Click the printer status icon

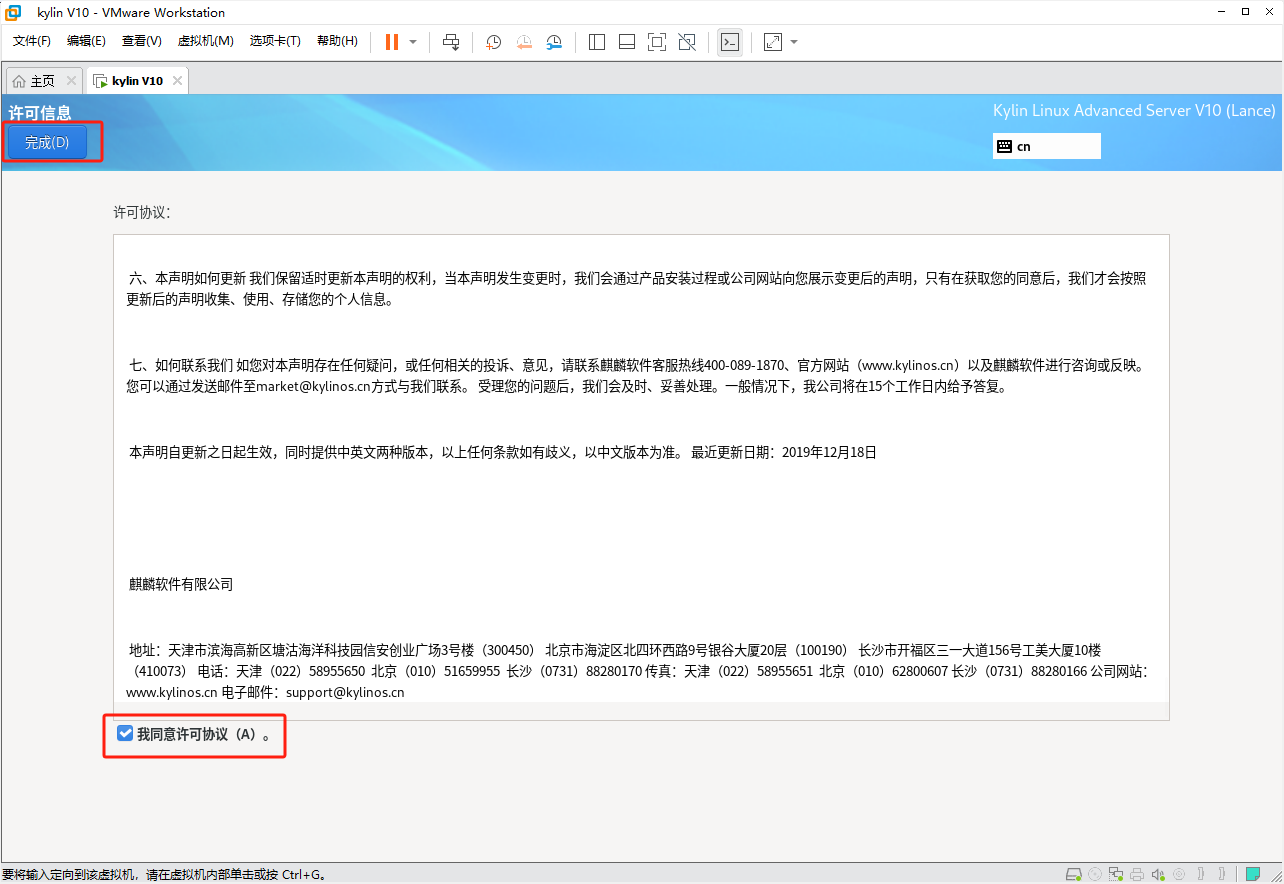pyautogui.click(x=1137, y=874)
